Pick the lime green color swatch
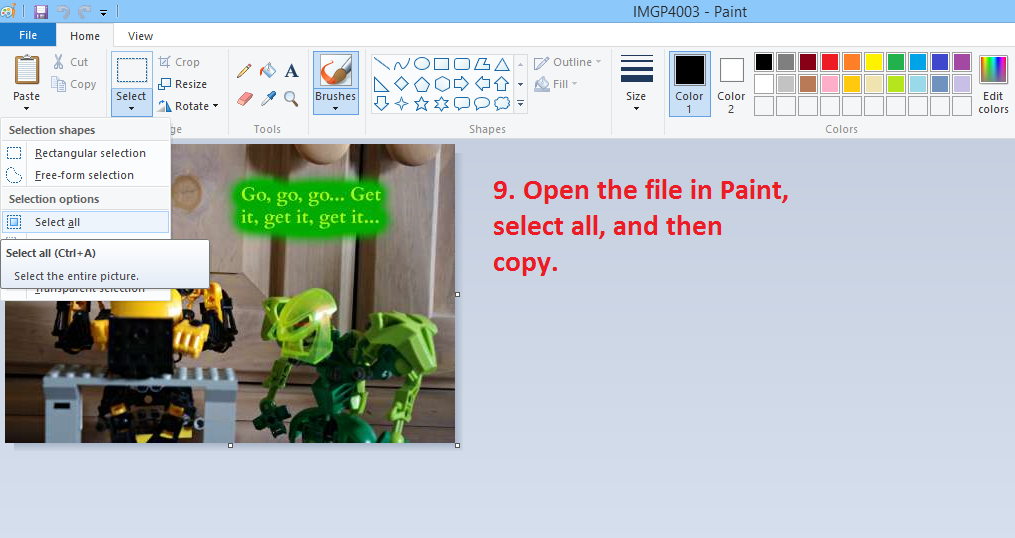 coord(896,84)
